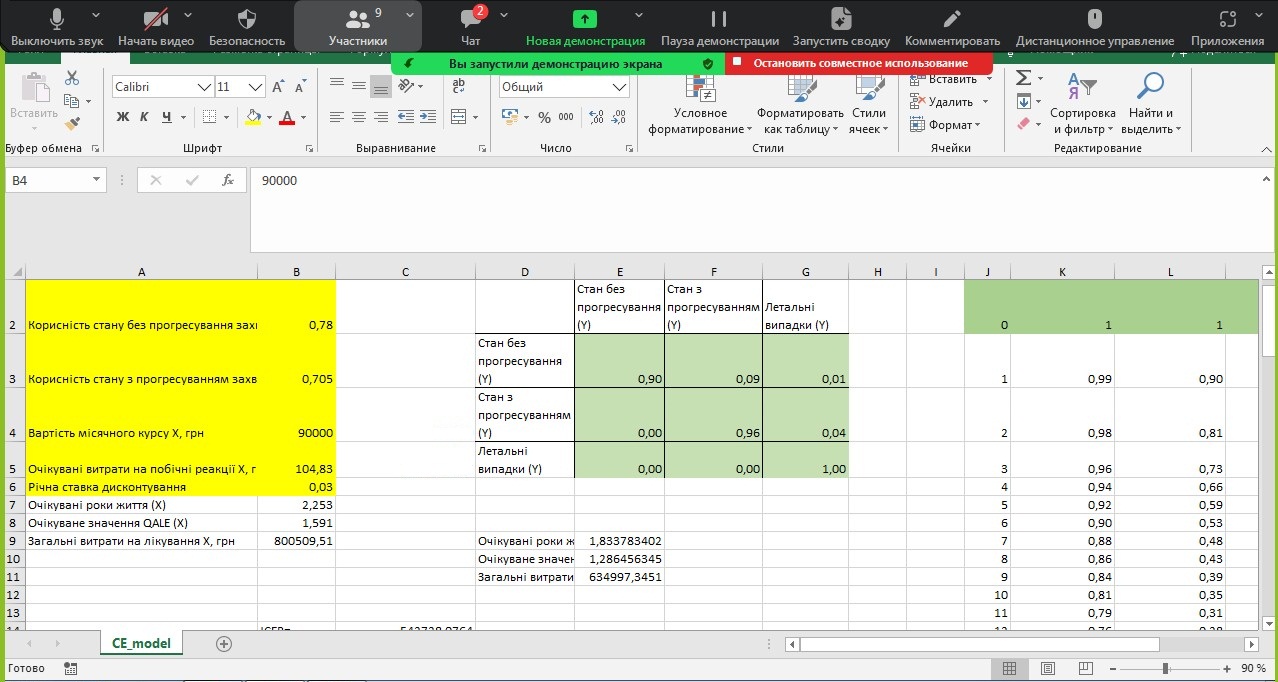Click the horizontal scrollbar thumb
1278x682 pixels.
[x=979, y=644]
